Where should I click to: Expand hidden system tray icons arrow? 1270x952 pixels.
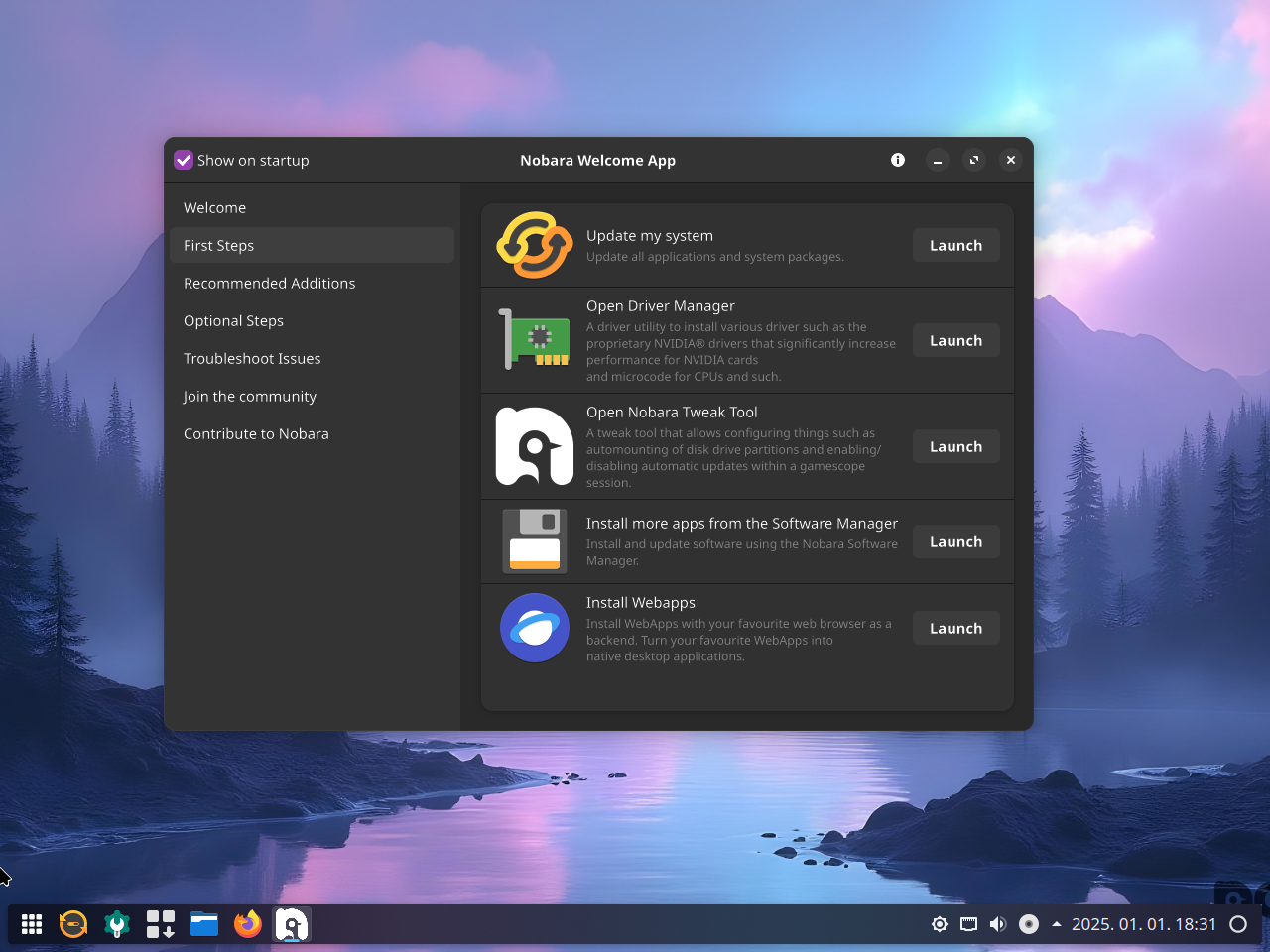point(1057,924)
